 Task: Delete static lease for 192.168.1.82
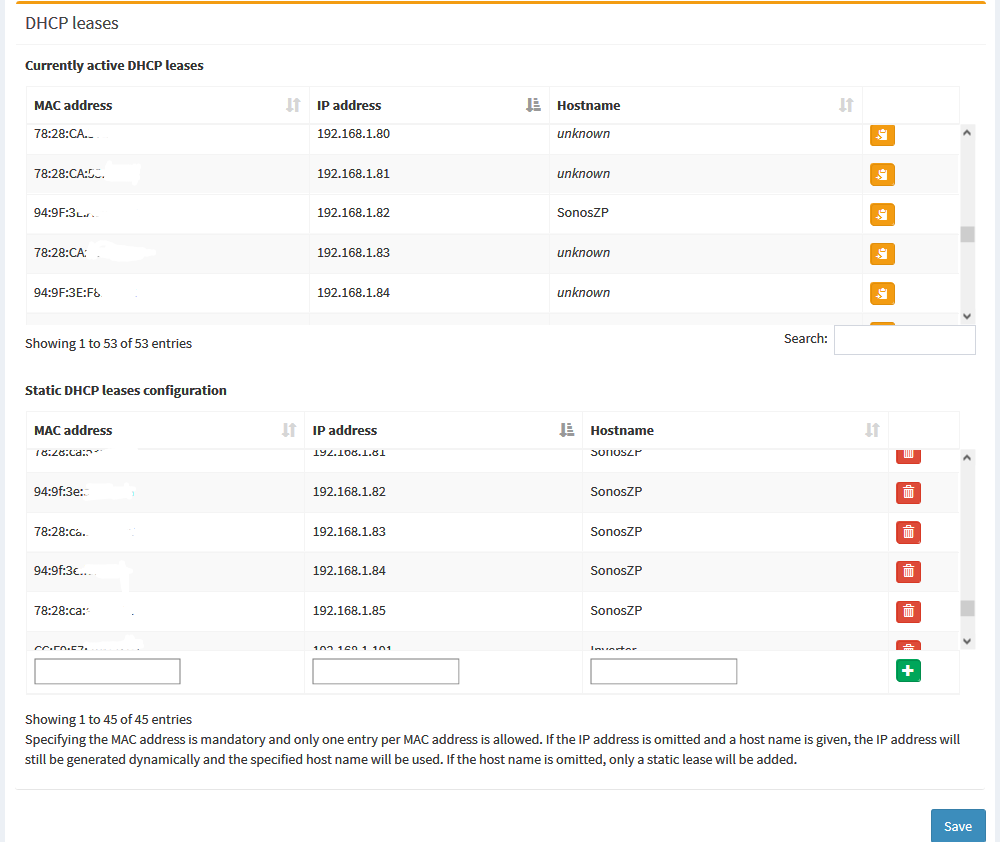click(908, 492)
